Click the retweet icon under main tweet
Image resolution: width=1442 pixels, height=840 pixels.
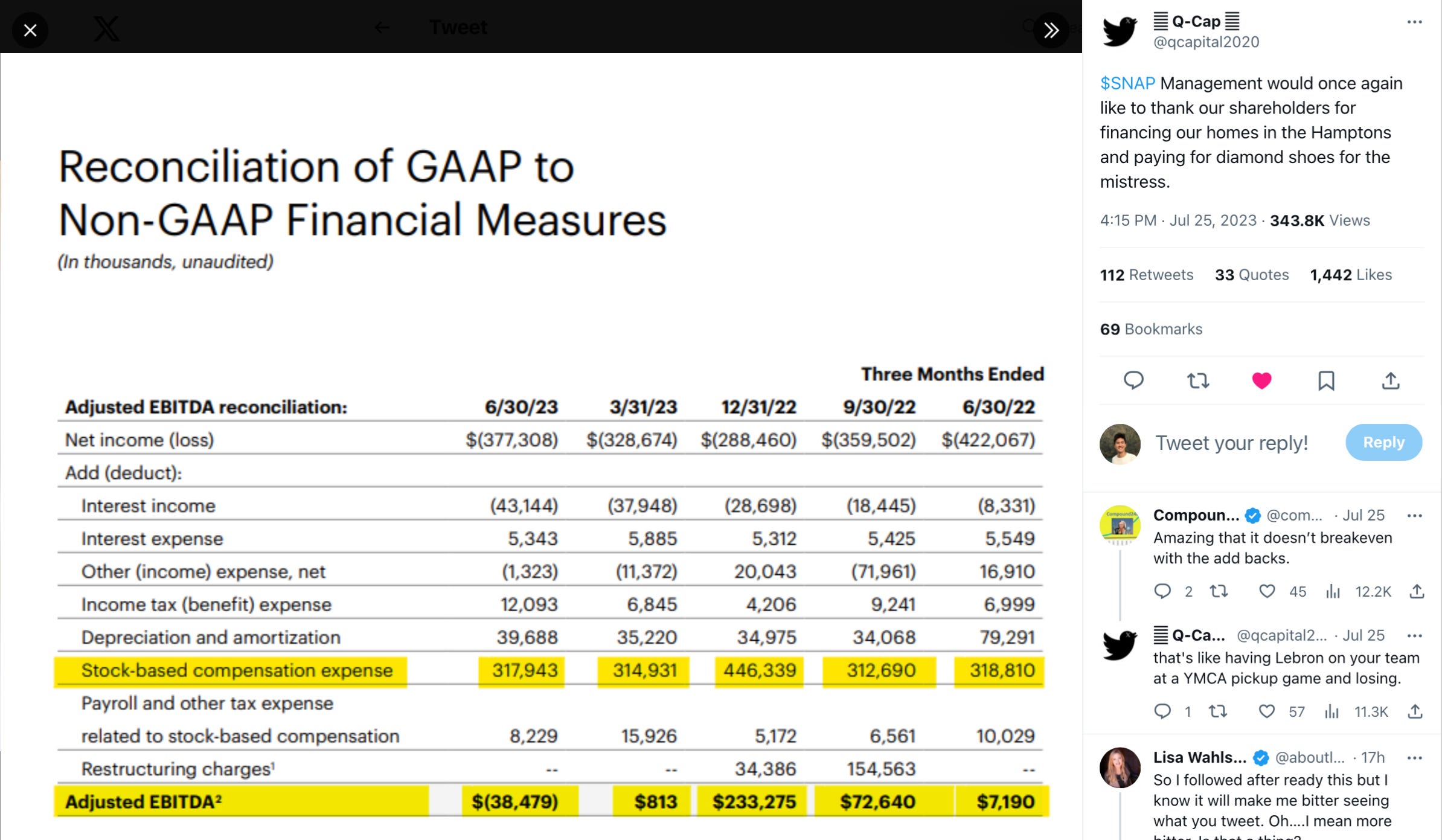(x=1198, y=380)
